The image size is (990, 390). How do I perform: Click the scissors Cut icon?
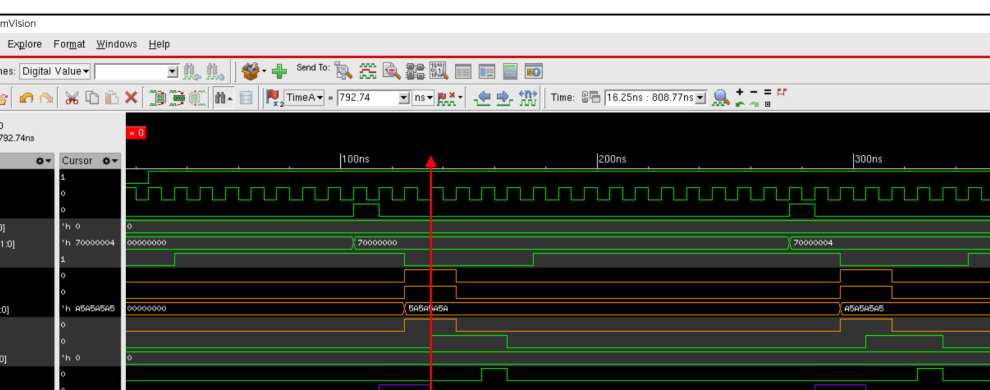coord(72,98)
